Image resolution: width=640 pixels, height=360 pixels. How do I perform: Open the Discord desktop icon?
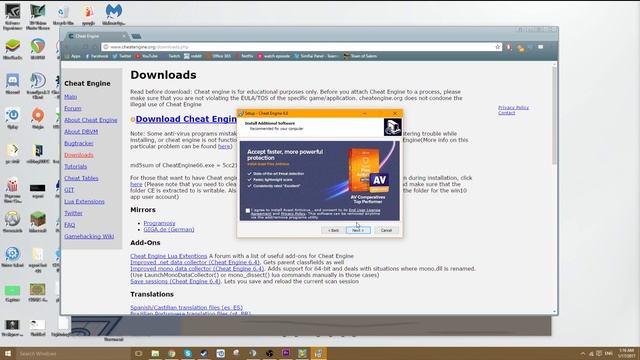click(13, 84)
